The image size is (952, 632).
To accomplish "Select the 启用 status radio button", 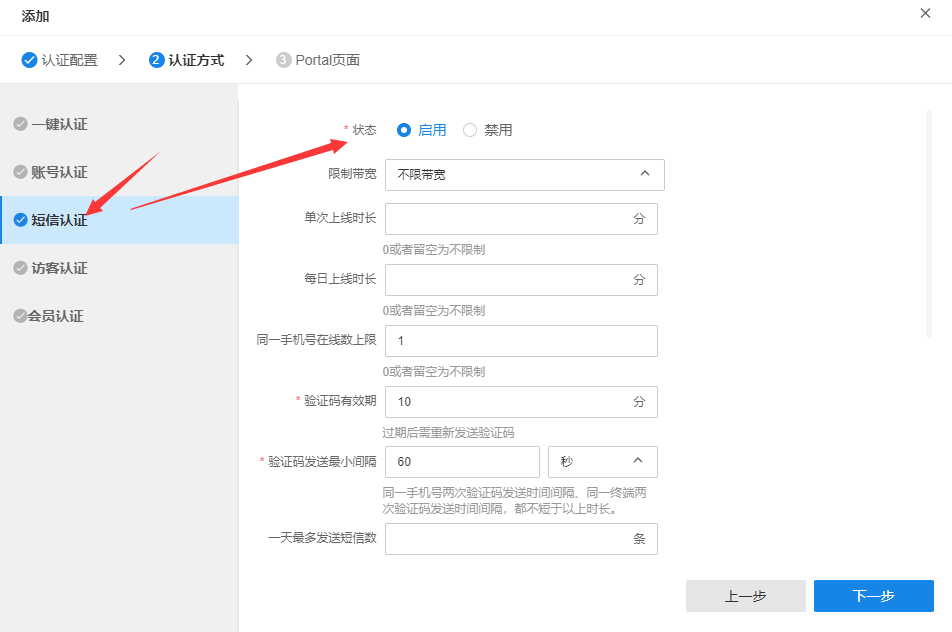I will pyautogui.click(x=404, y=130).
